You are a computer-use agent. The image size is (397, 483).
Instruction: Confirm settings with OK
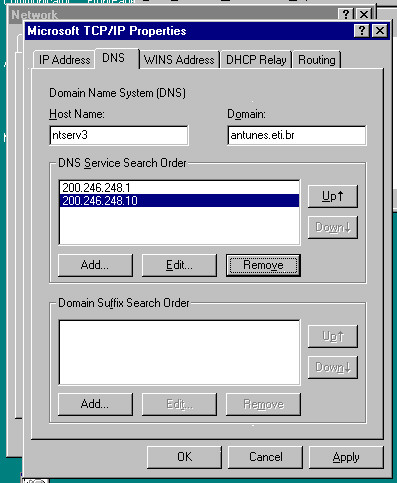tap(184, 457)
